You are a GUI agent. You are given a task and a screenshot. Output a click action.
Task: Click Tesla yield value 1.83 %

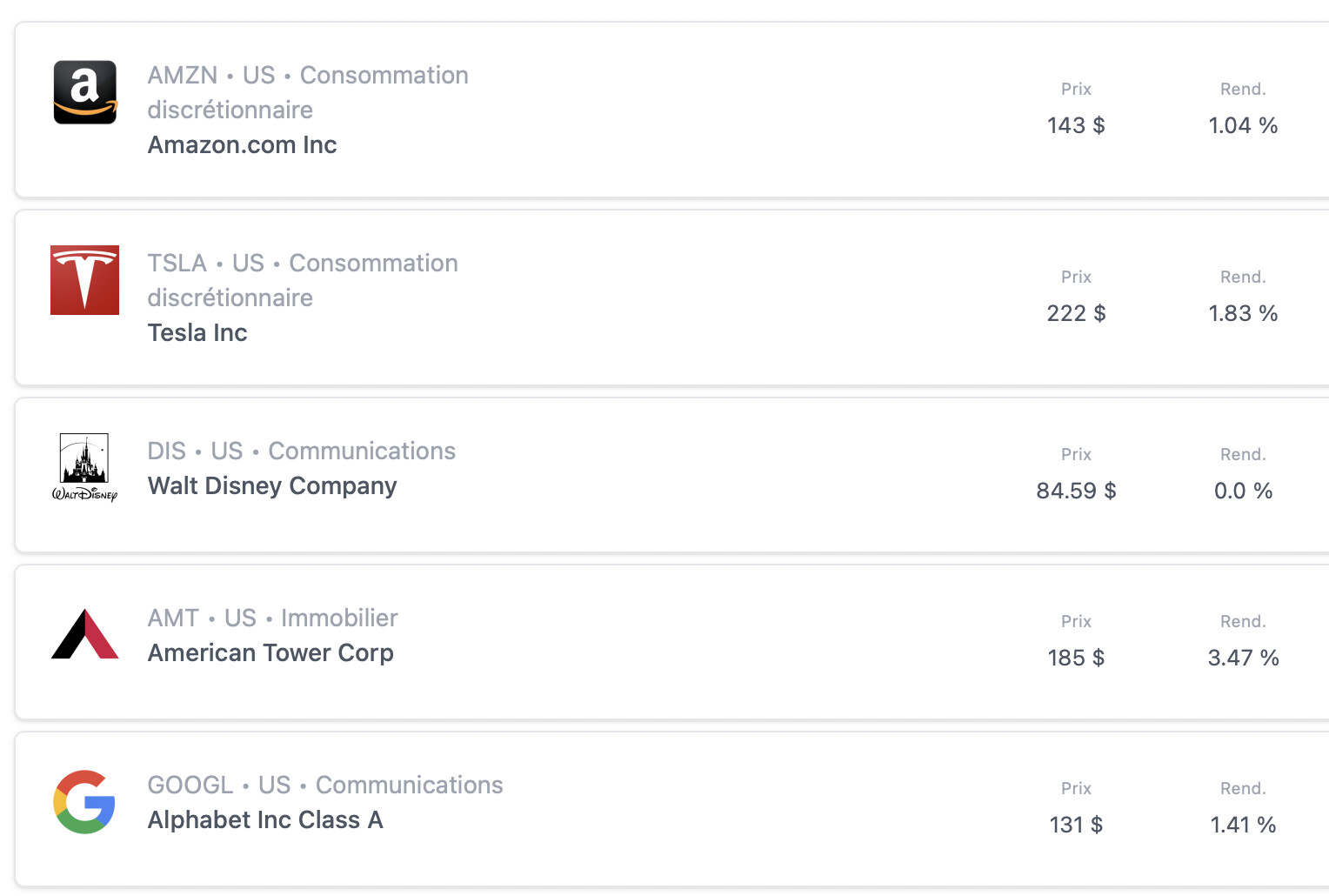[x=1243, y=313]
